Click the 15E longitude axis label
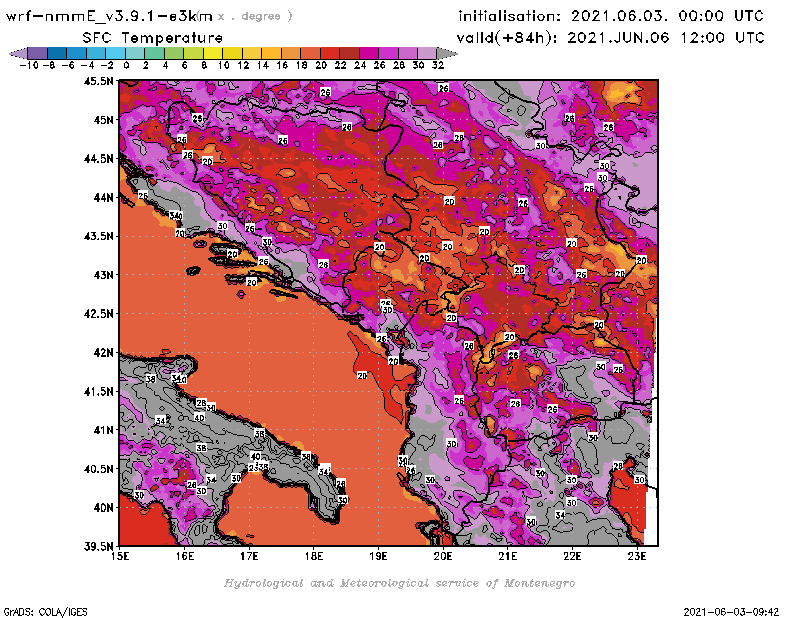Image resolution: width=800 pixels, height=618 pixels. (x=120, y=556)
